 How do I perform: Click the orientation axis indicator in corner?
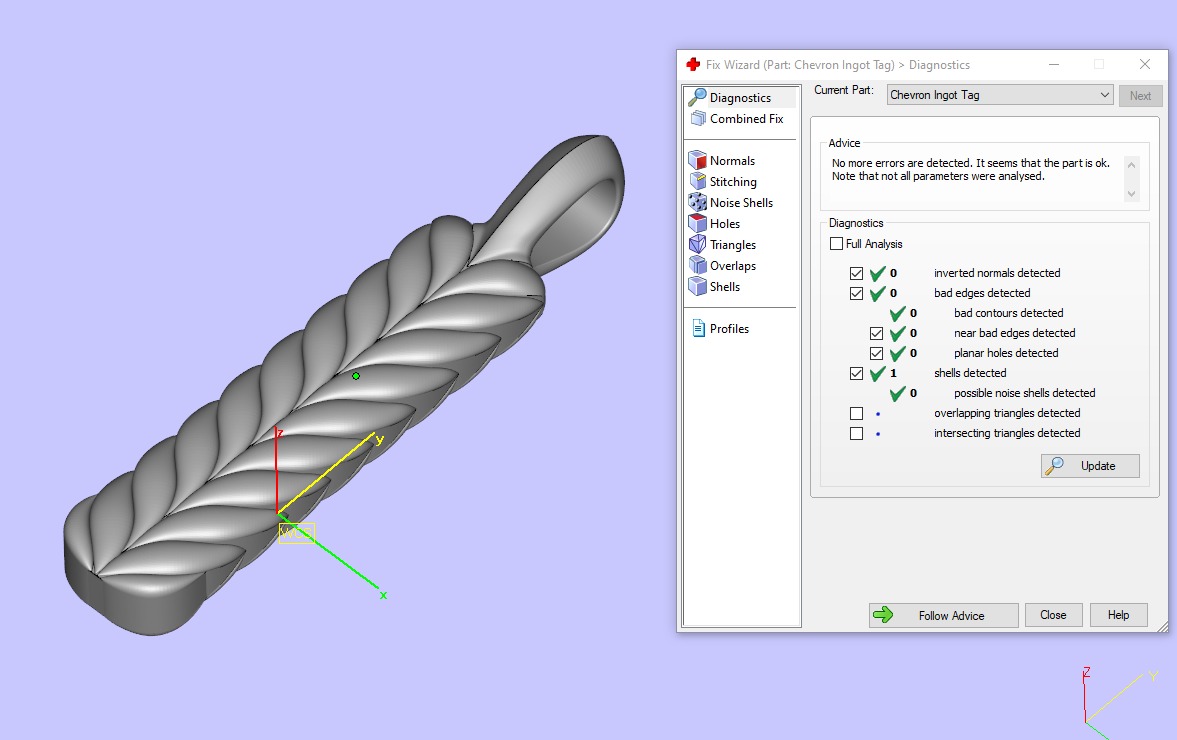[1122, 702]
